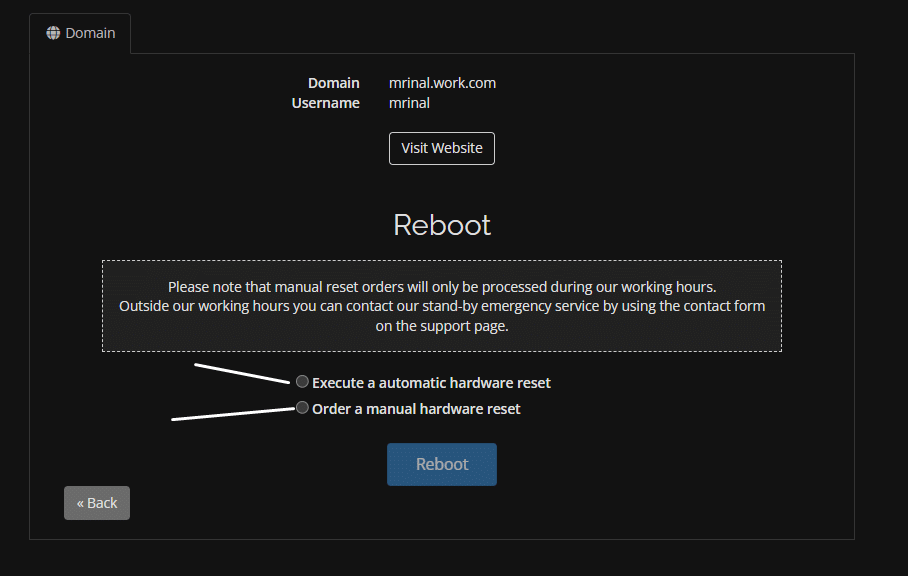Go back using the « Back button
Screen dimensions: 908x576
point(97,503)
